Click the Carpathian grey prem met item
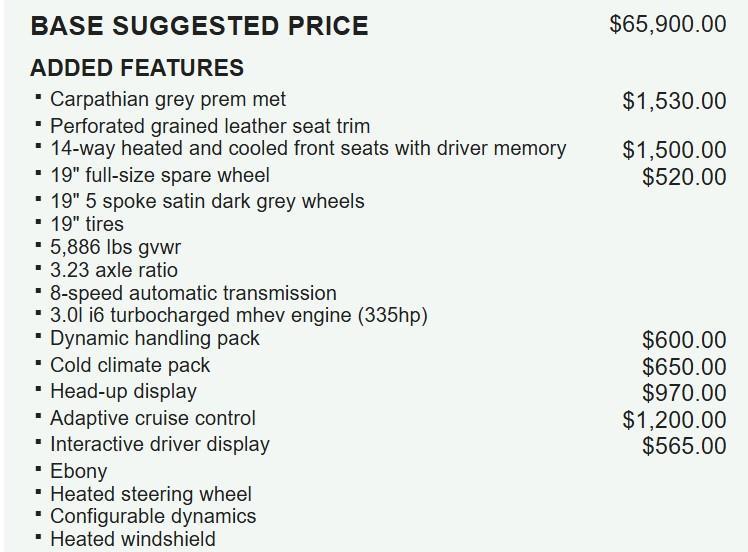The width and height of the screenshot is (748, 552). click(167, 99)
